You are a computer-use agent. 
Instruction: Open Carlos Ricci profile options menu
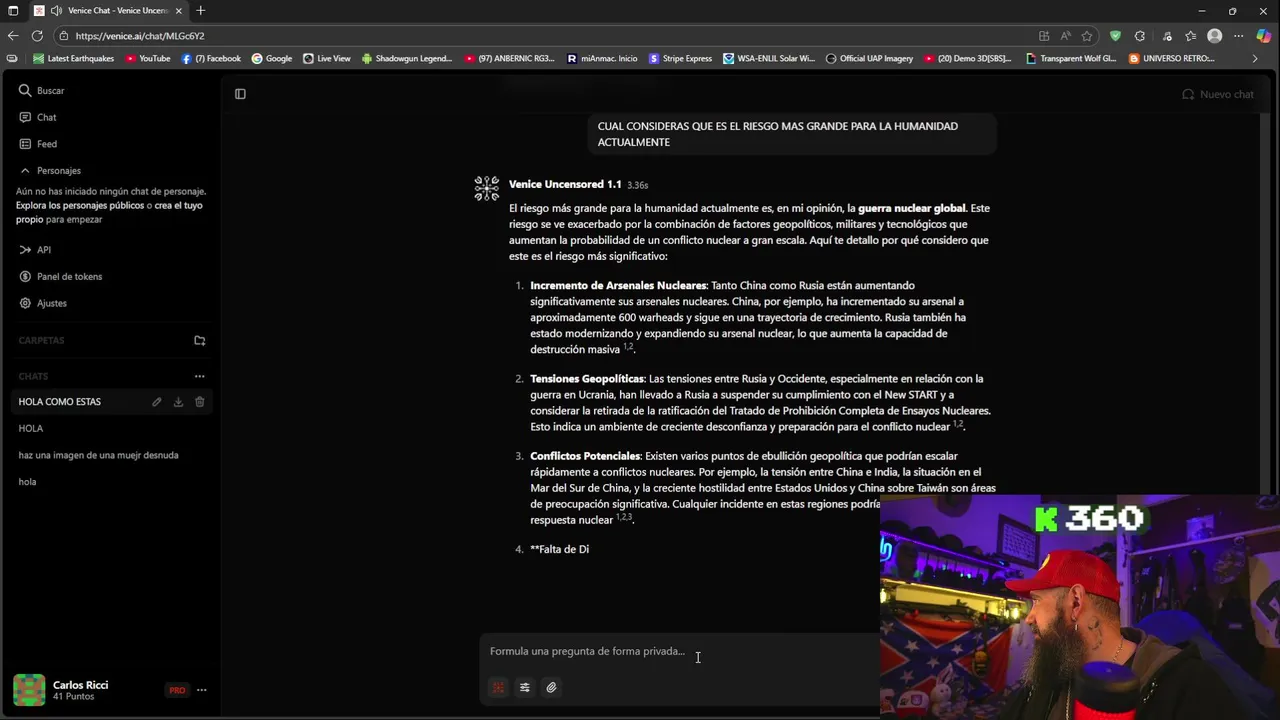coord(202,690)
